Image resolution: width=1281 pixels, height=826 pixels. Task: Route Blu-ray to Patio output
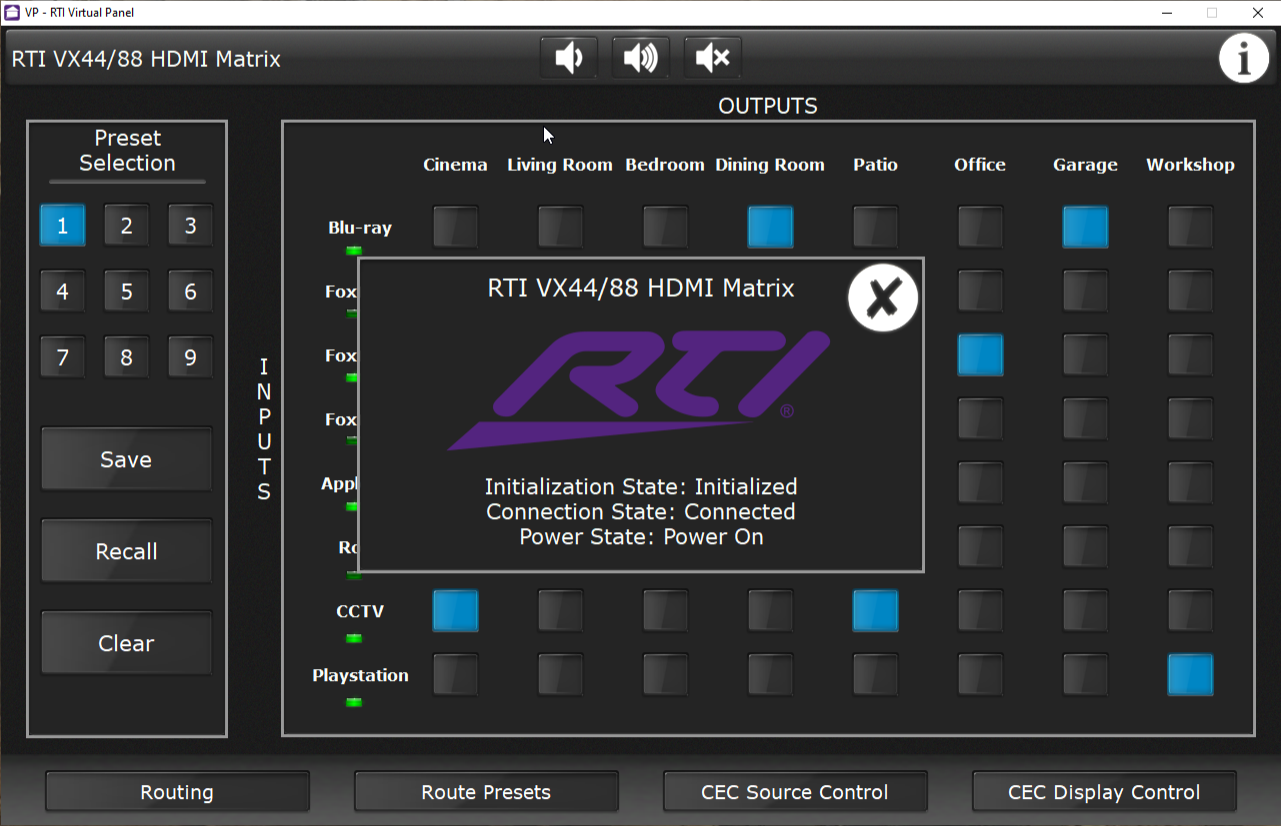click(x=875, y=227)
